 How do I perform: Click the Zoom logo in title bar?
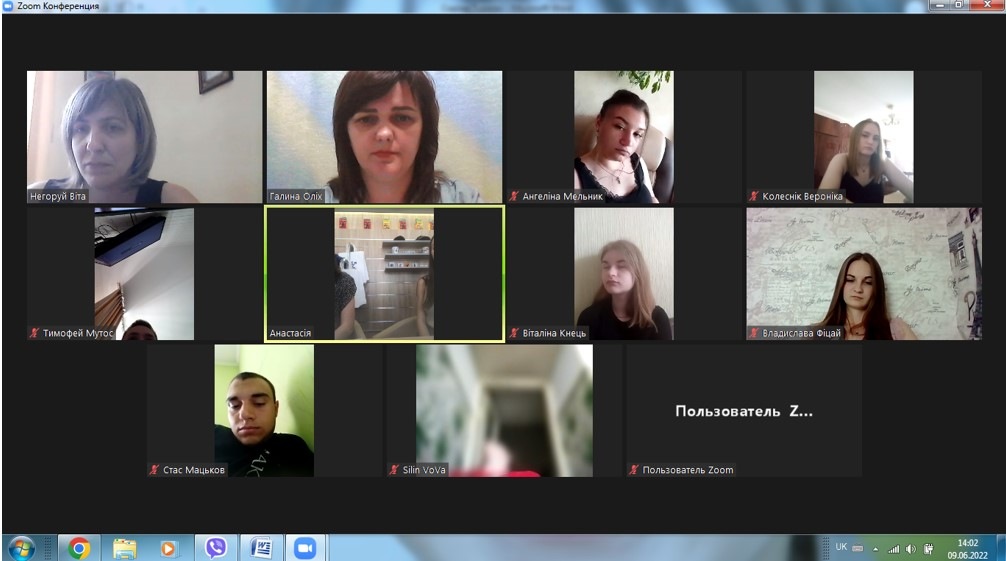(x=8, y=6)
